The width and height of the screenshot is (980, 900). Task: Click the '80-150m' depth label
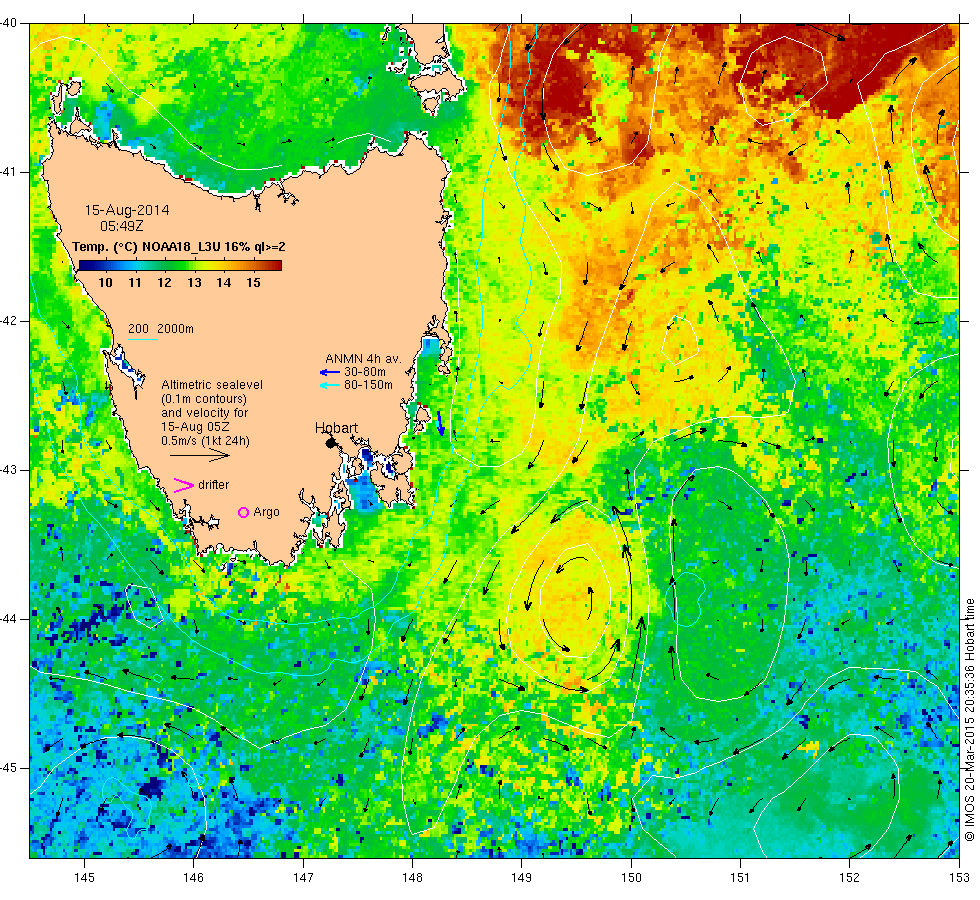coord(368,386)
